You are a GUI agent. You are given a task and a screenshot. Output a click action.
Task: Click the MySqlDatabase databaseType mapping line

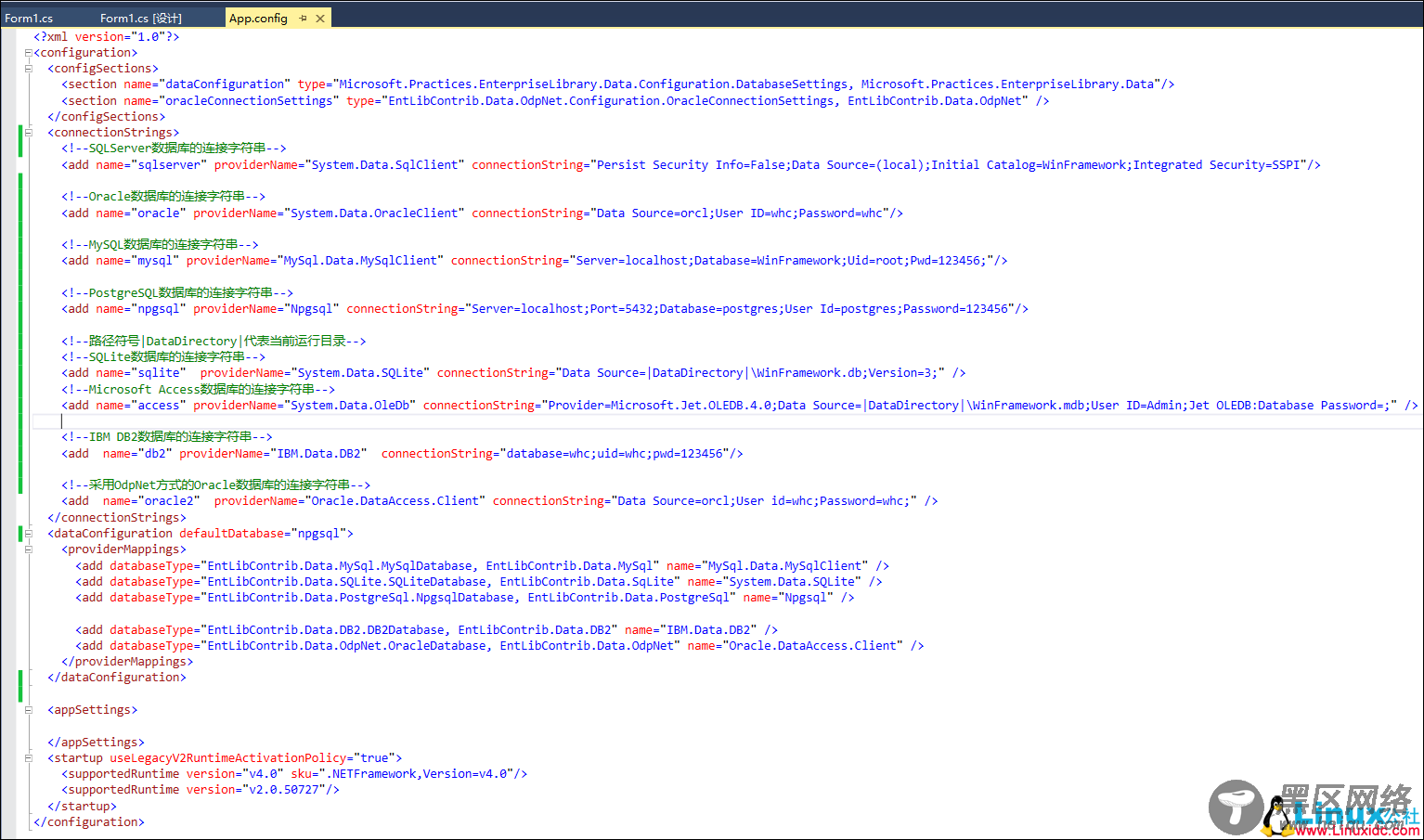(482, 566)
